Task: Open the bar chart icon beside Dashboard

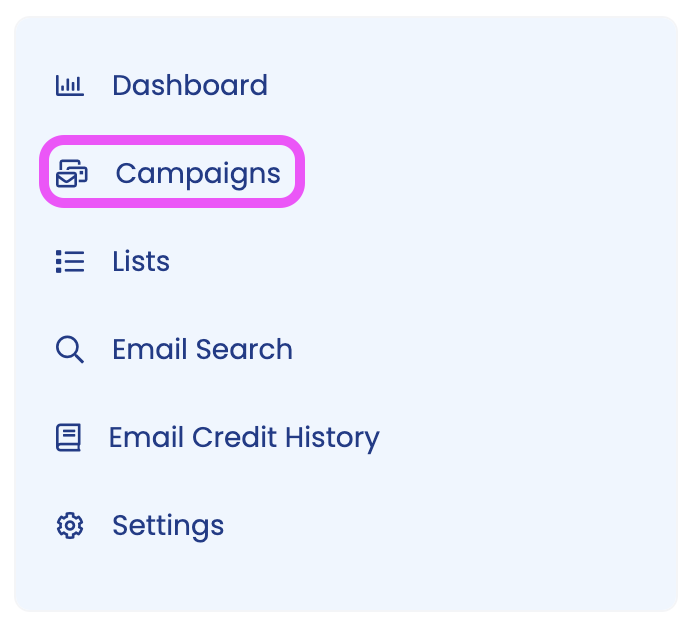Action: tap(69, 86)
